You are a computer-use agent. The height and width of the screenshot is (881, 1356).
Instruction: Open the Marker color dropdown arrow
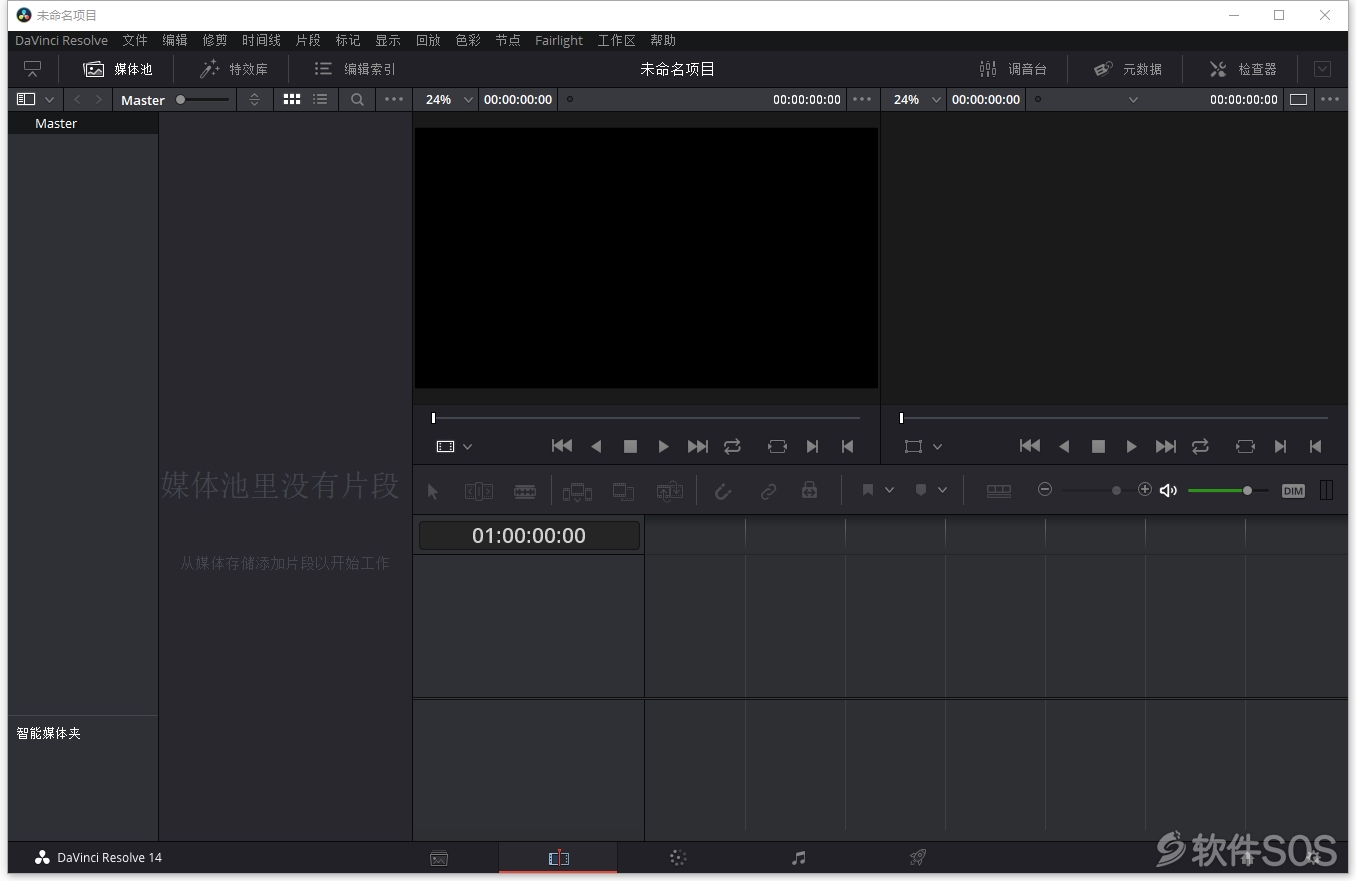click(942, 490)
